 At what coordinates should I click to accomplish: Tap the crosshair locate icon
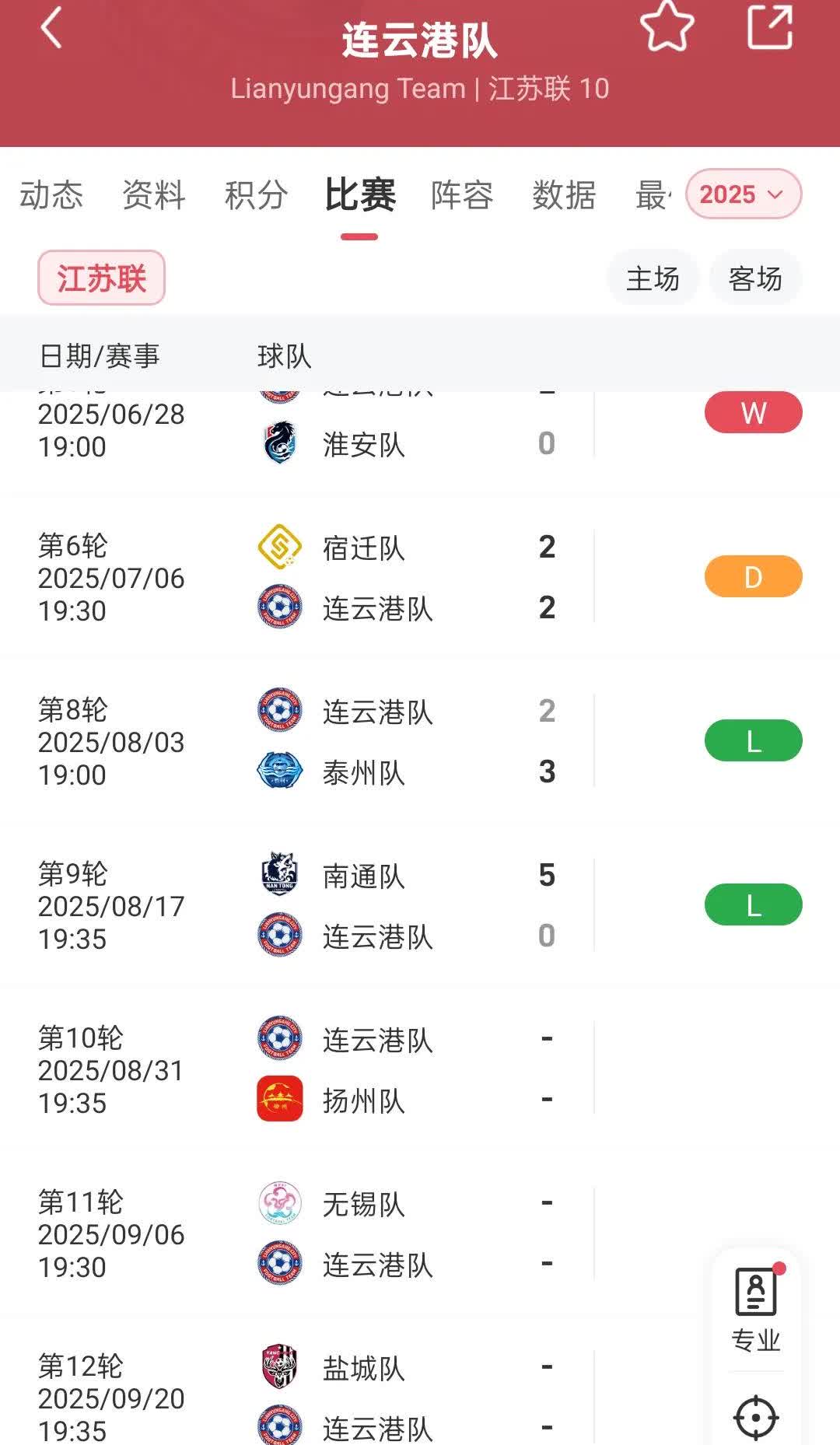[755, 1416]
